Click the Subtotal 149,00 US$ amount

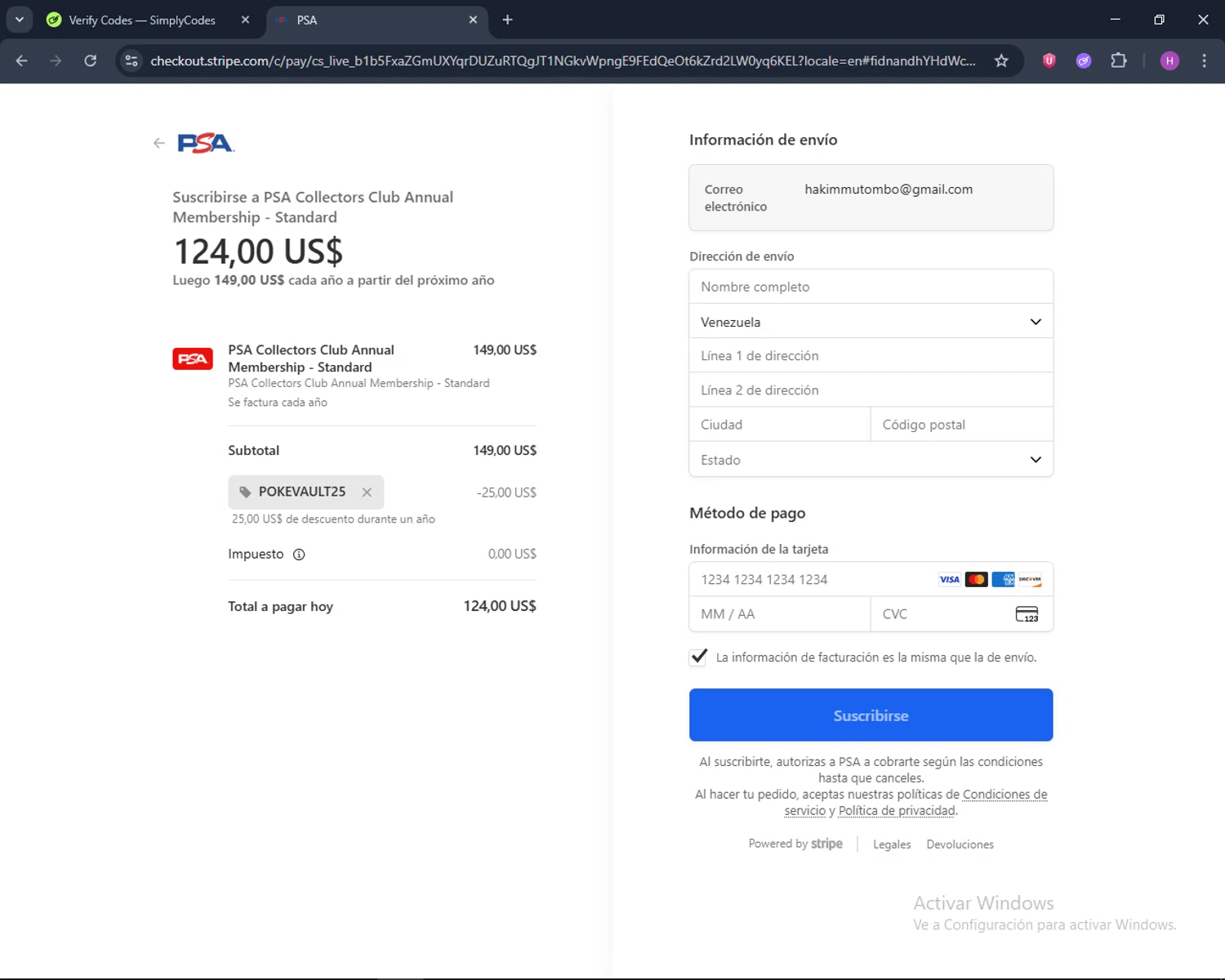point(505,451)
